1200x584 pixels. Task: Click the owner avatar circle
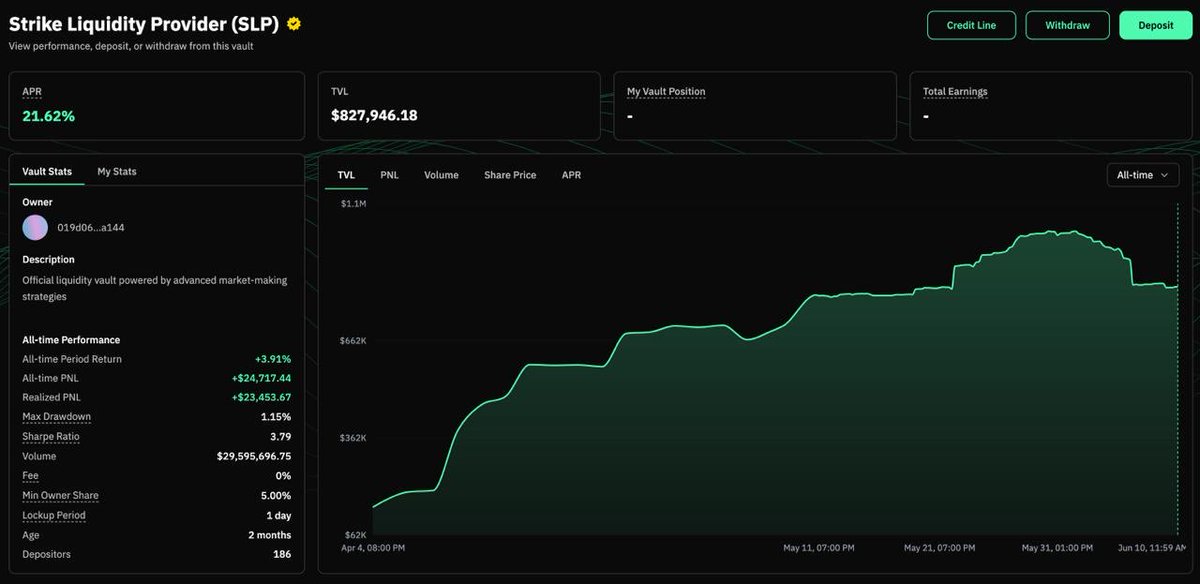(35, 227)
